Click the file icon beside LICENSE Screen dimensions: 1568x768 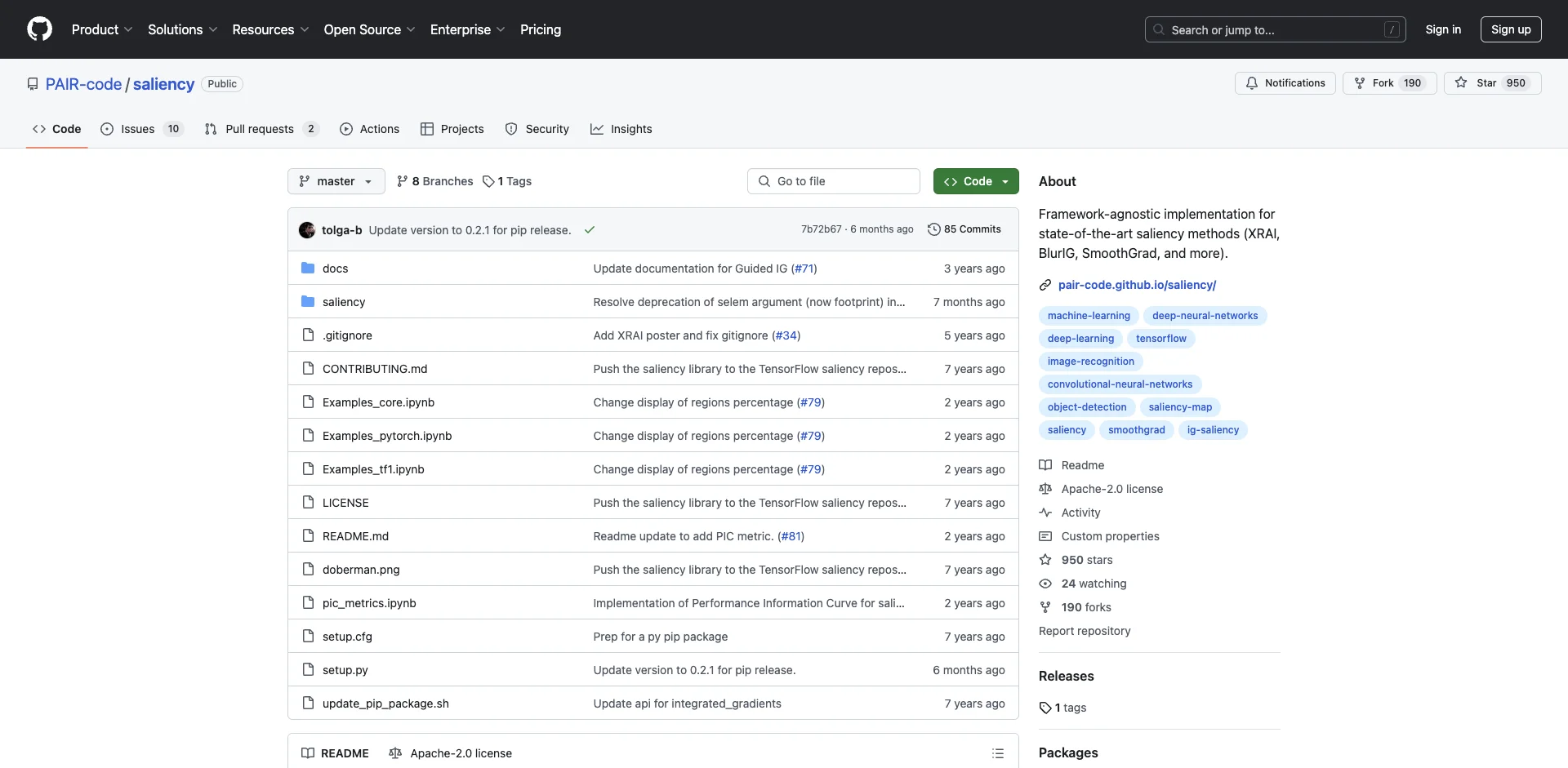[308, 502]
